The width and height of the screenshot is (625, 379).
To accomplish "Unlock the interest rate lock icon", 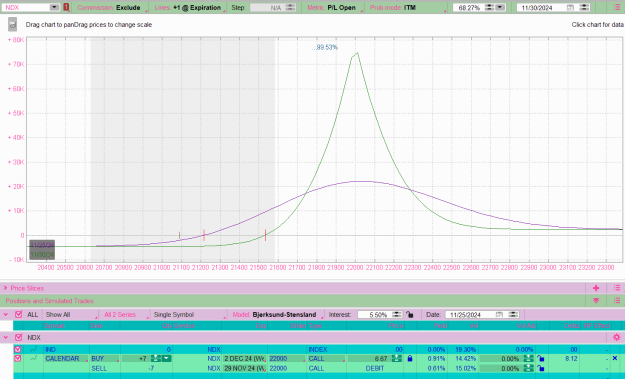I will 409,314.
